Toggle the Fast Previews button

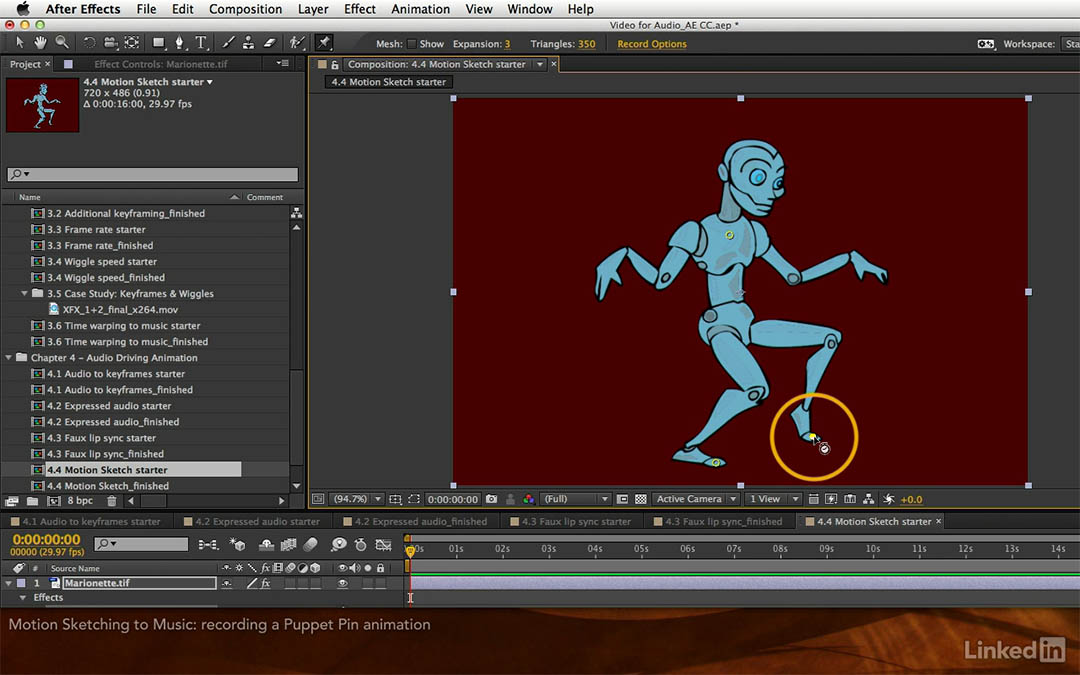[x=831, y=499]
